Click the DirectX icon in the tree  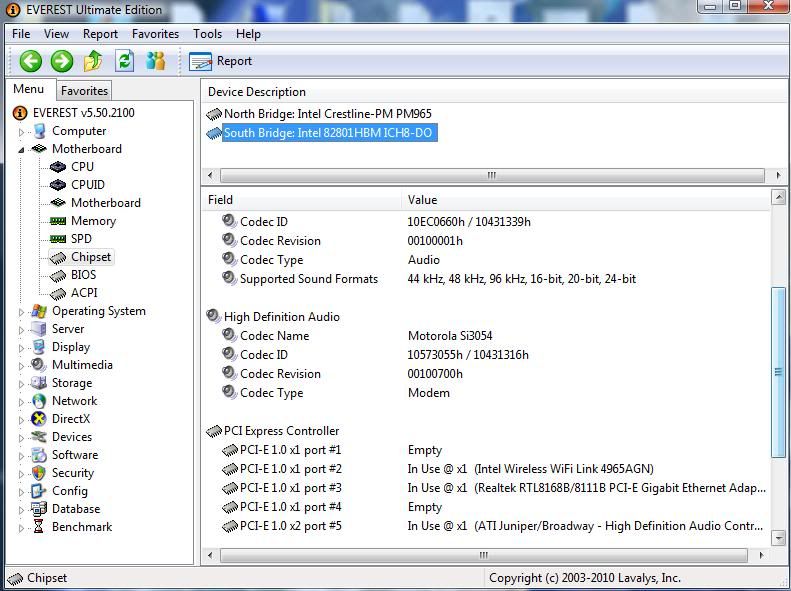(x=39, y=419)
